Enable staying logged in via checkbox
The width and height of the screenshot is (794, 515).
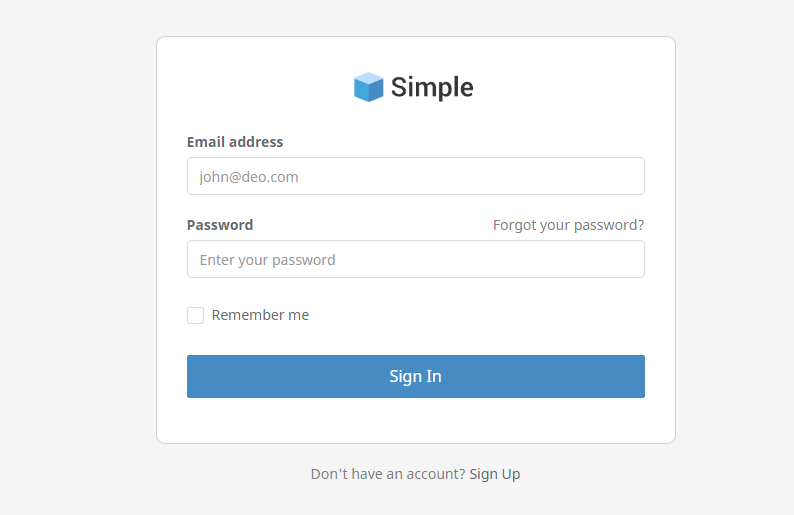click(195, 315)
